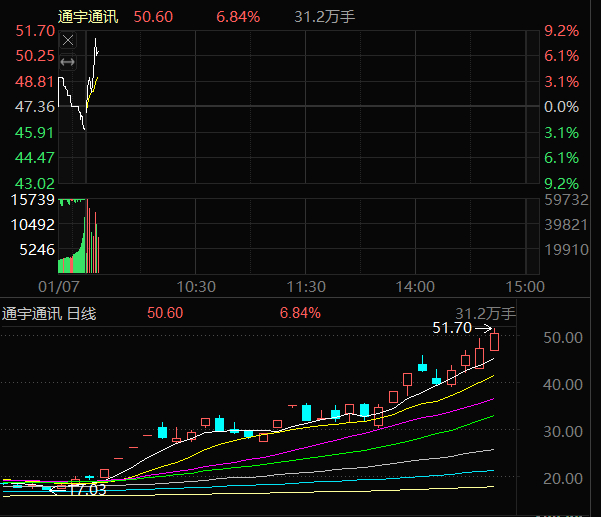Click the 44.47 green price axis label
The height and width of the screenshot is (517, 601).
(x=35, y=158)
